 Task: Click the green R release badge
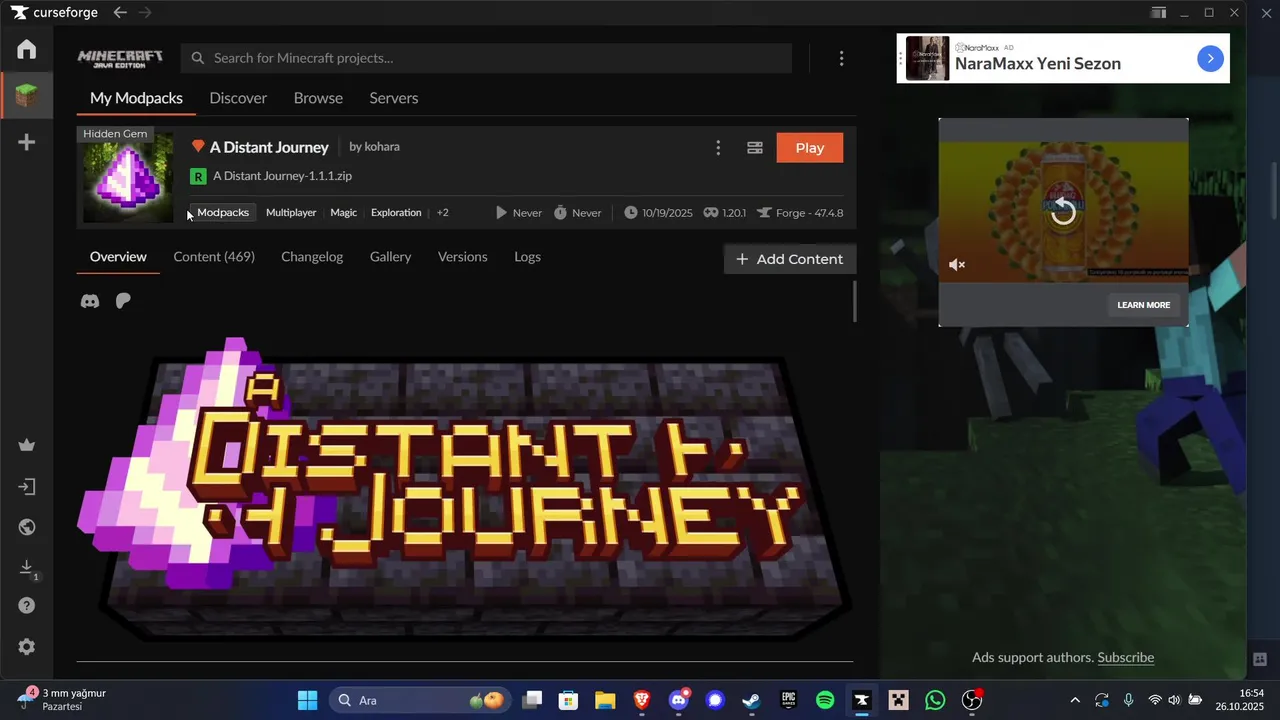point(198,176)
